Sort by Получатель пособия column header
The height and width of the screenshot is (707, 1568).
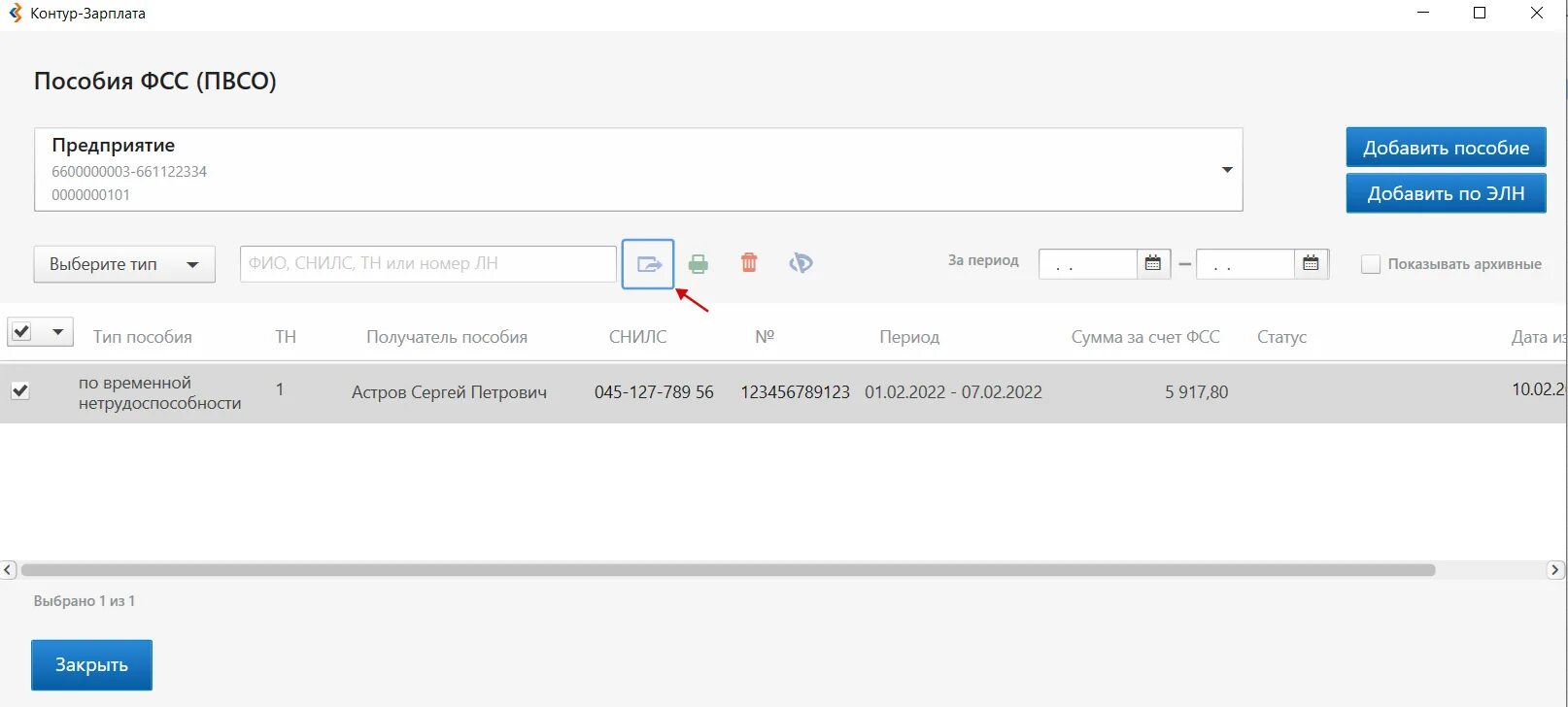point(447,337)
